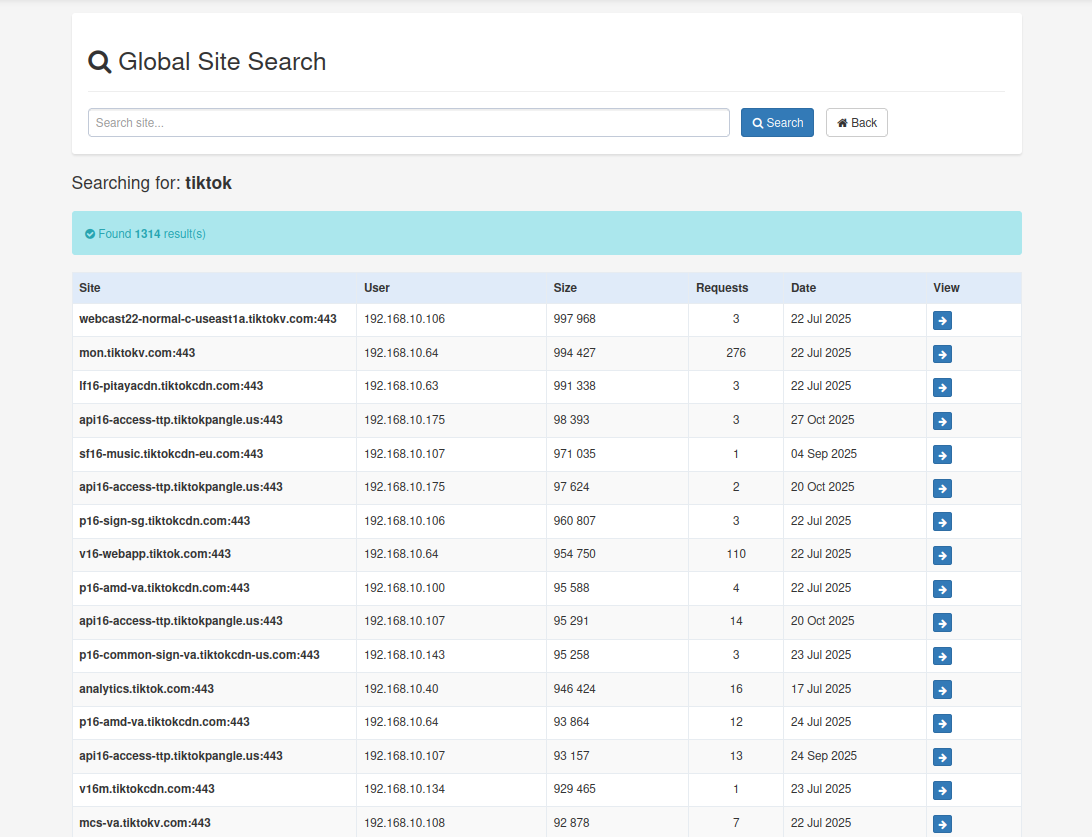The image size is (1092, 837).
Task: Focus the Search site input field
Action: 409,123
